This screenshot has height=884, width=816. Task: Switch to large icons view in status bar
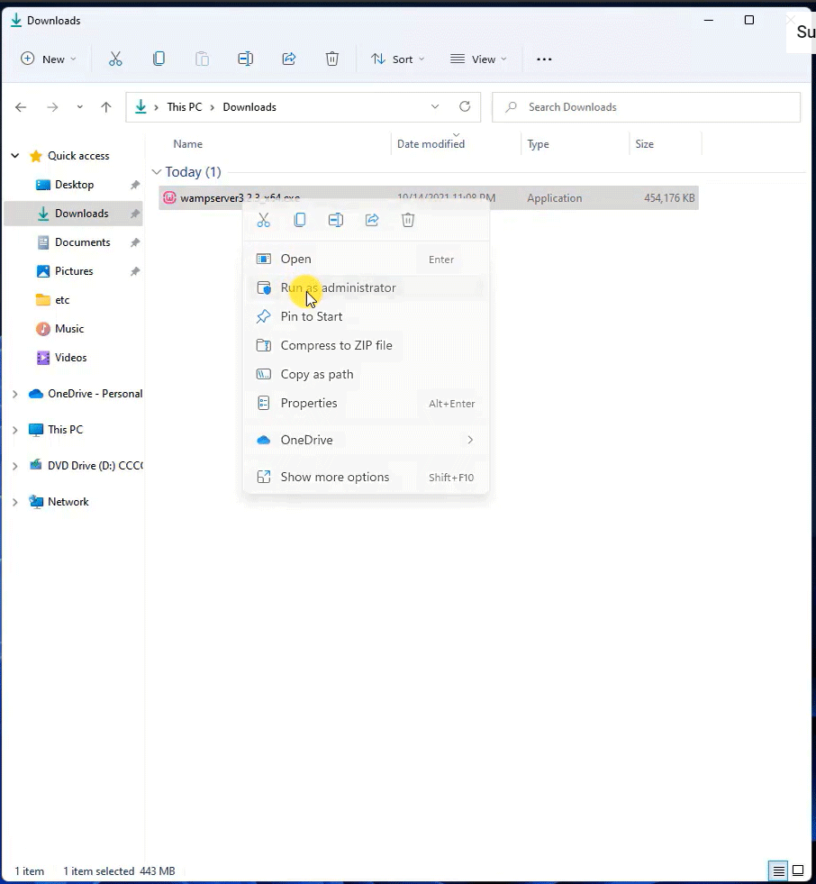[x=798, y=870]
